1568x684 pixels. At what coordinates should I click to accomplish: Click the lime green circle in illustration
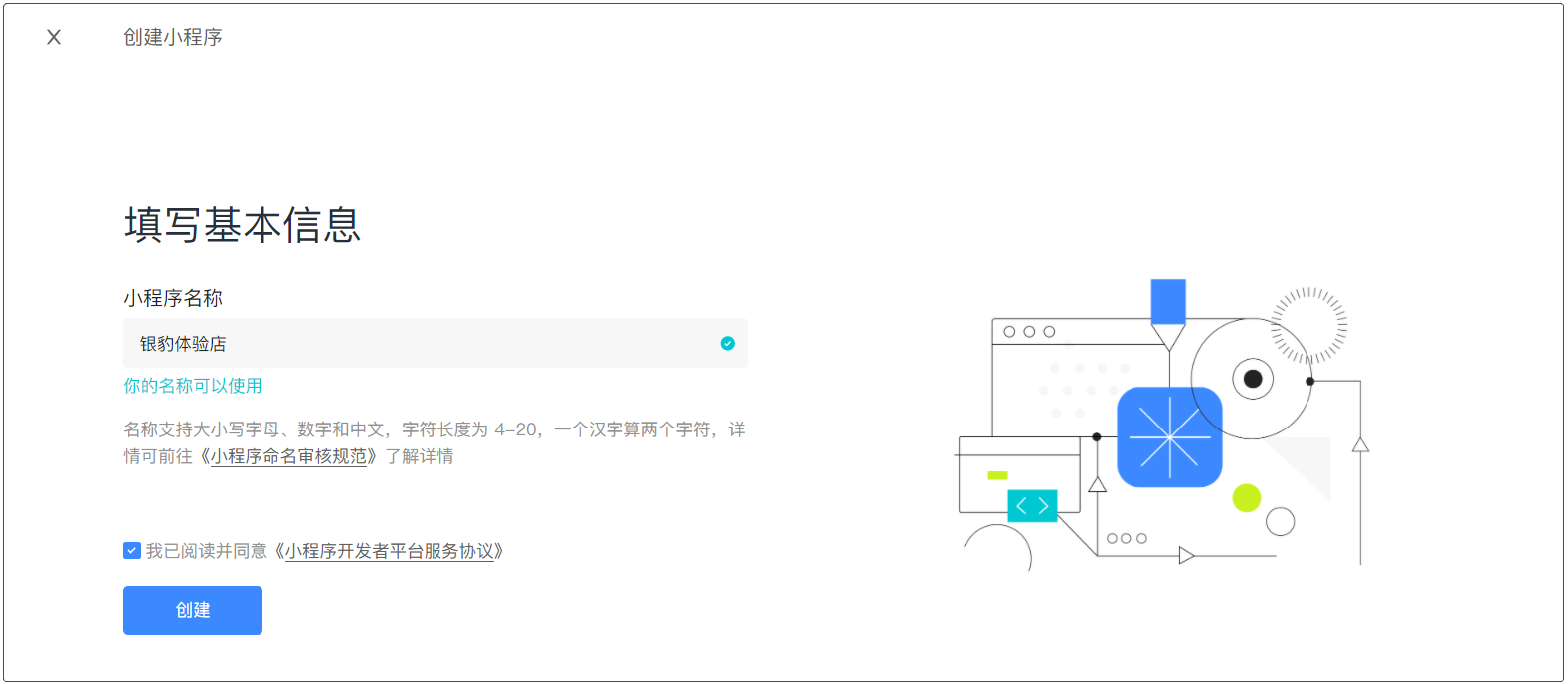pyautogui.click(x=1246, y=497)
